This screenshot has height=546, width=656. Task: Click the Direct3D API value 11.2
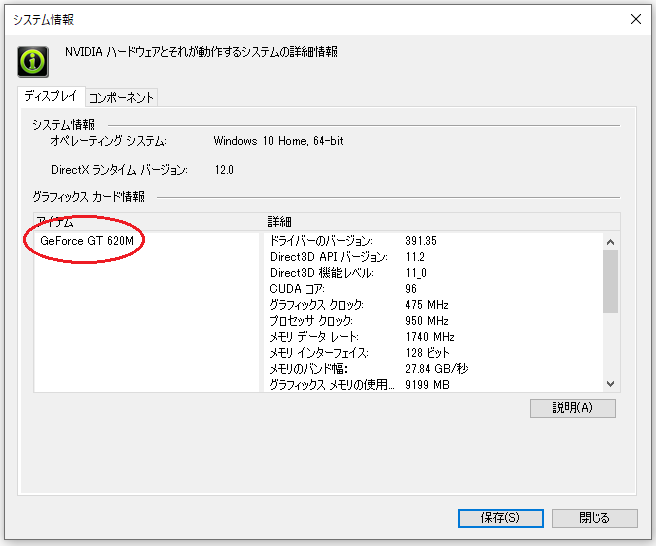pos(415,256)
